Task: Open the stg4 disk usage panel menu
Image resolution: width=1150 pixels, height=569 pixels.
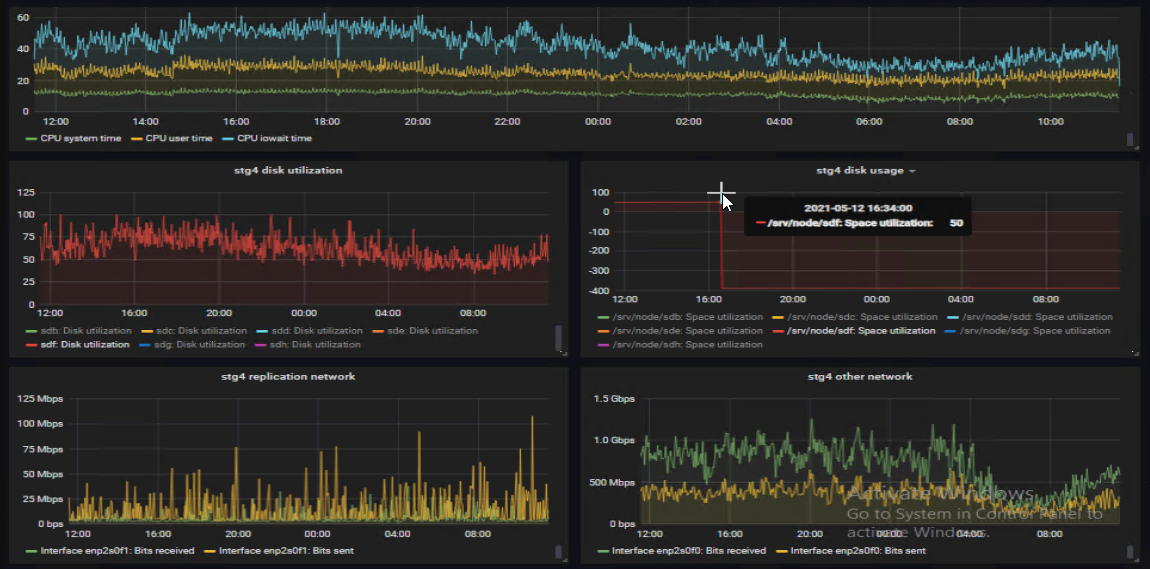Action: pyautogui.click(x=860, y=170)
